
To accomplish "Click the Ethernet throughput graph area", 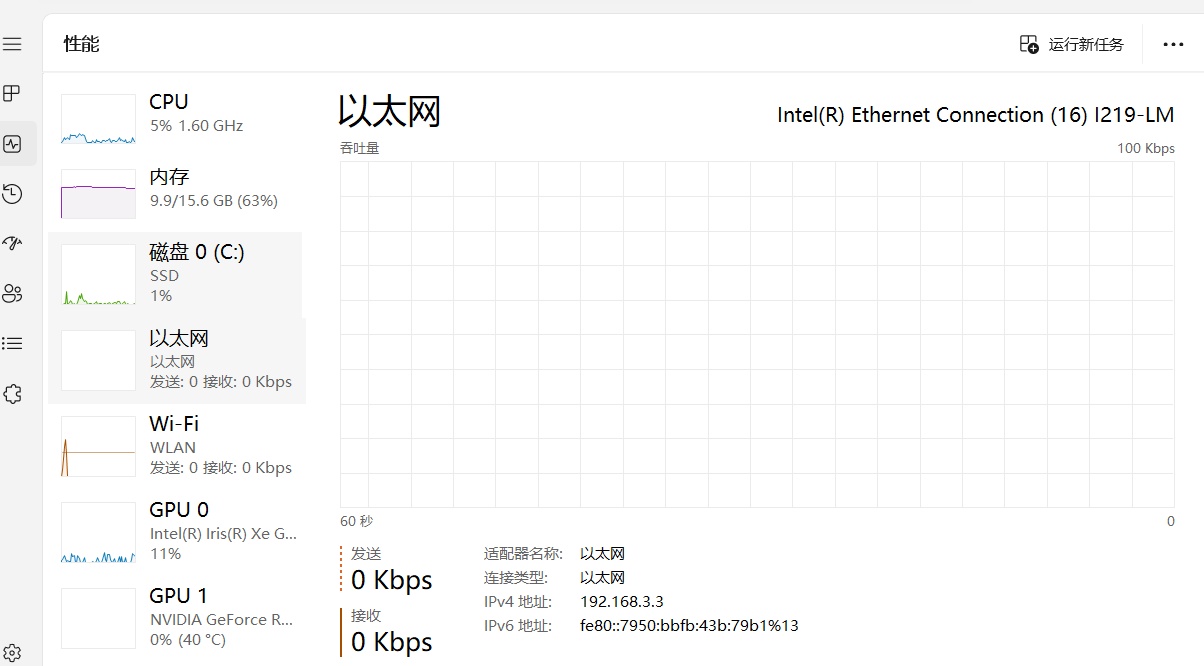I will [x=757, y=334].
